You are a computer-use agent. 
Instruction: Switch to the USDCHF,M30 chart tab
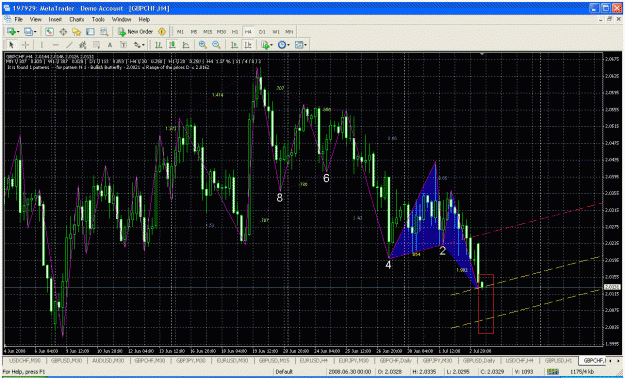coord(25,360)
